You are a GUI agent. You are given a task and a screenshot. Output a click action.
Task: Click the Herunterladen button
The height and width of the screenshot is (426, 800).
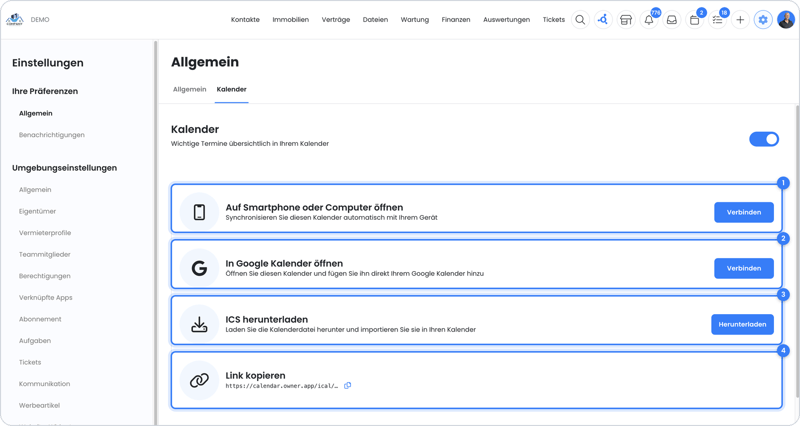pos(742,324)
